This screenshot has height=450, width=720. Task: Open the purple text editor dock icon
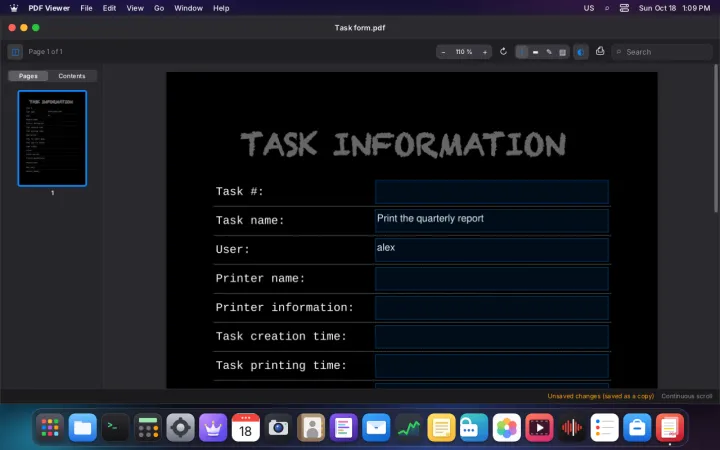tap(343, 428)
